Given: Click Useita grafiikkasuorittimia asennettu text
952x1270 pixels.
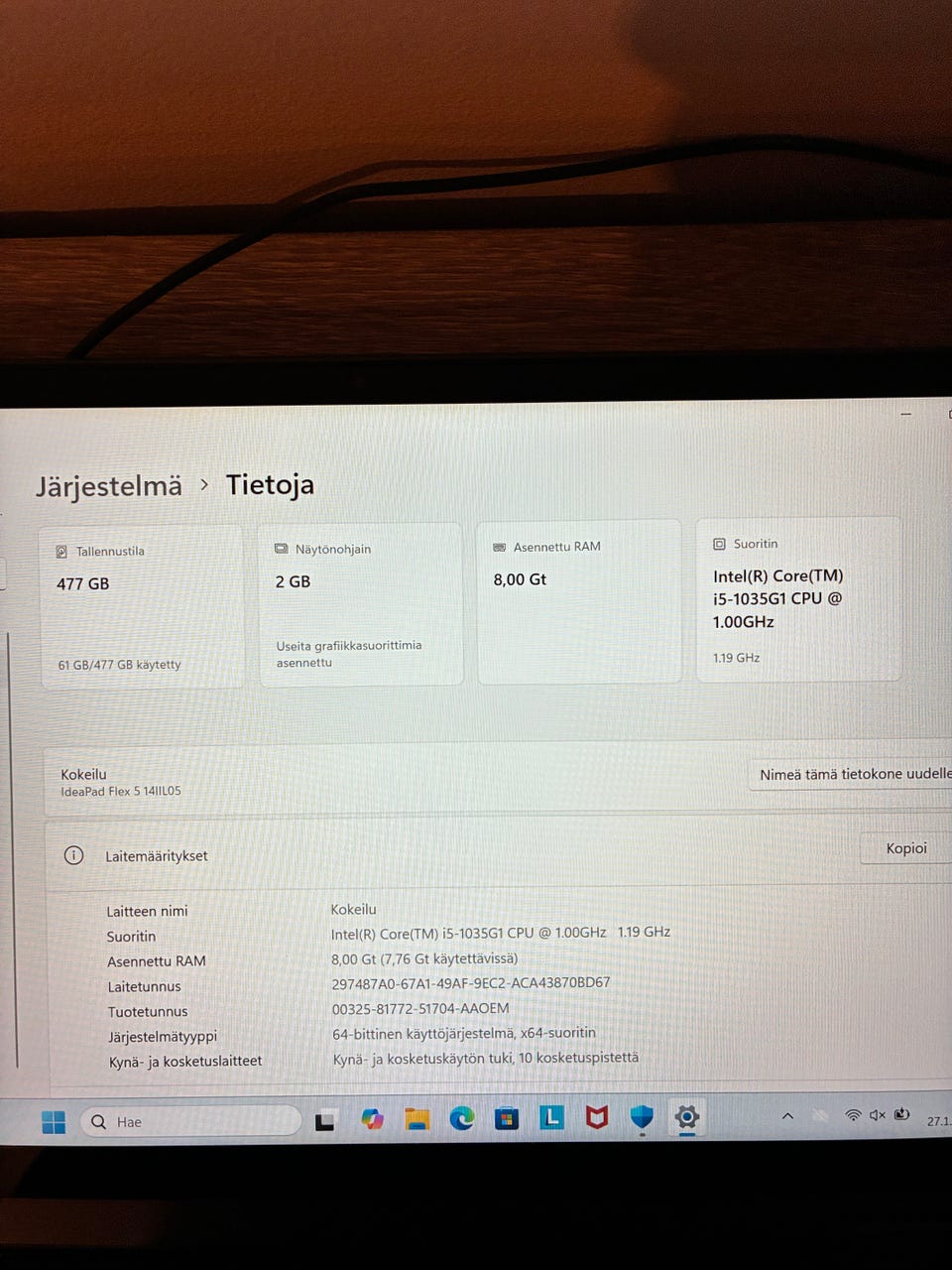Looking at the screenshot, I should [348, 654].
